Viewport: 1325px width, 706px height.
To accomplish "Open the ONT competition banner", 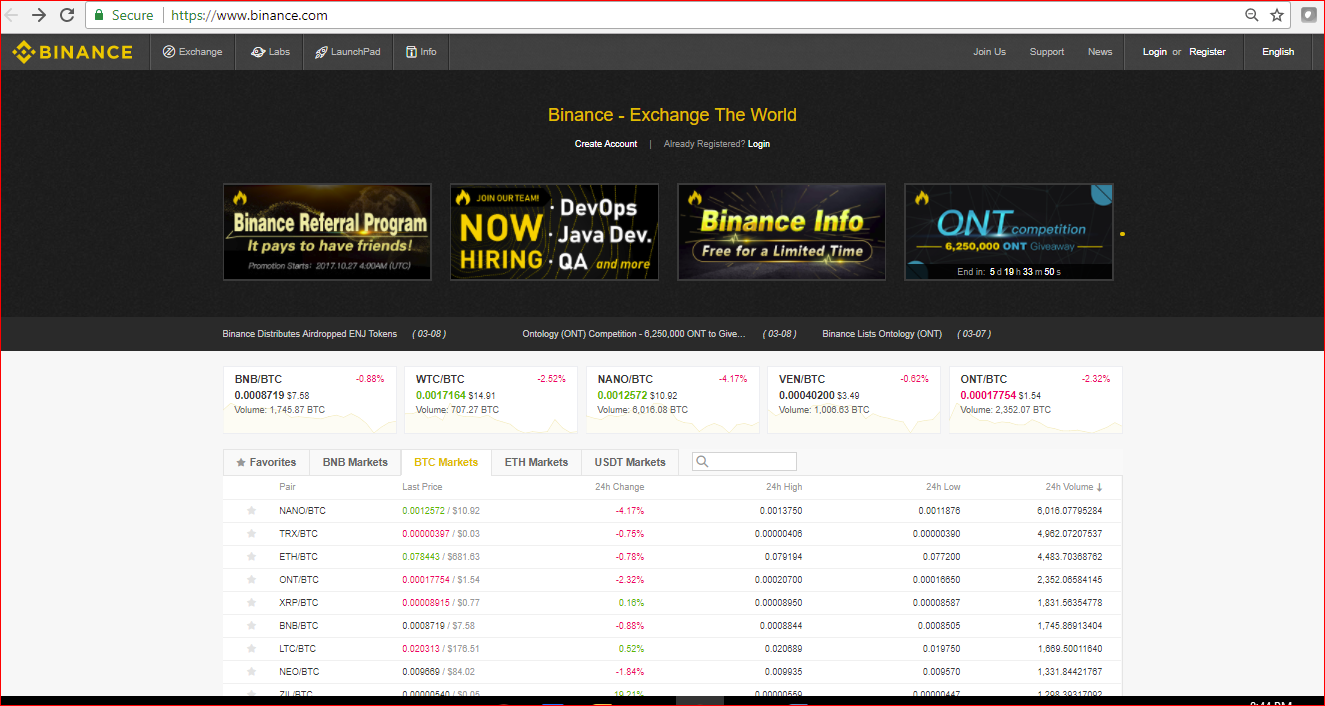I will 1009,232.
